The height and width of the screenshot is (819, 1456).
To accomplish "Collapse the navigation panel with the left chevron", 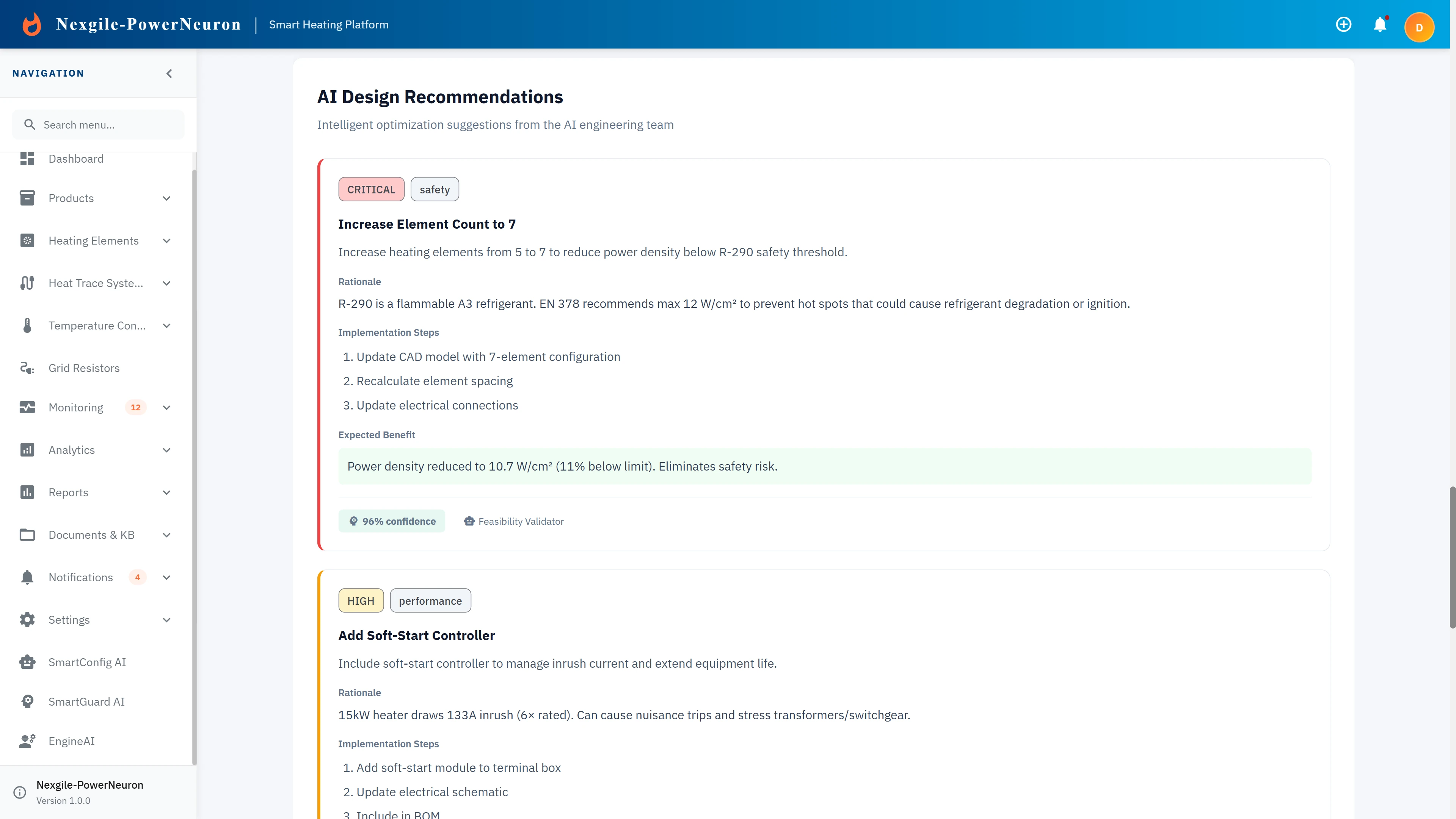I will coord(168,73).
